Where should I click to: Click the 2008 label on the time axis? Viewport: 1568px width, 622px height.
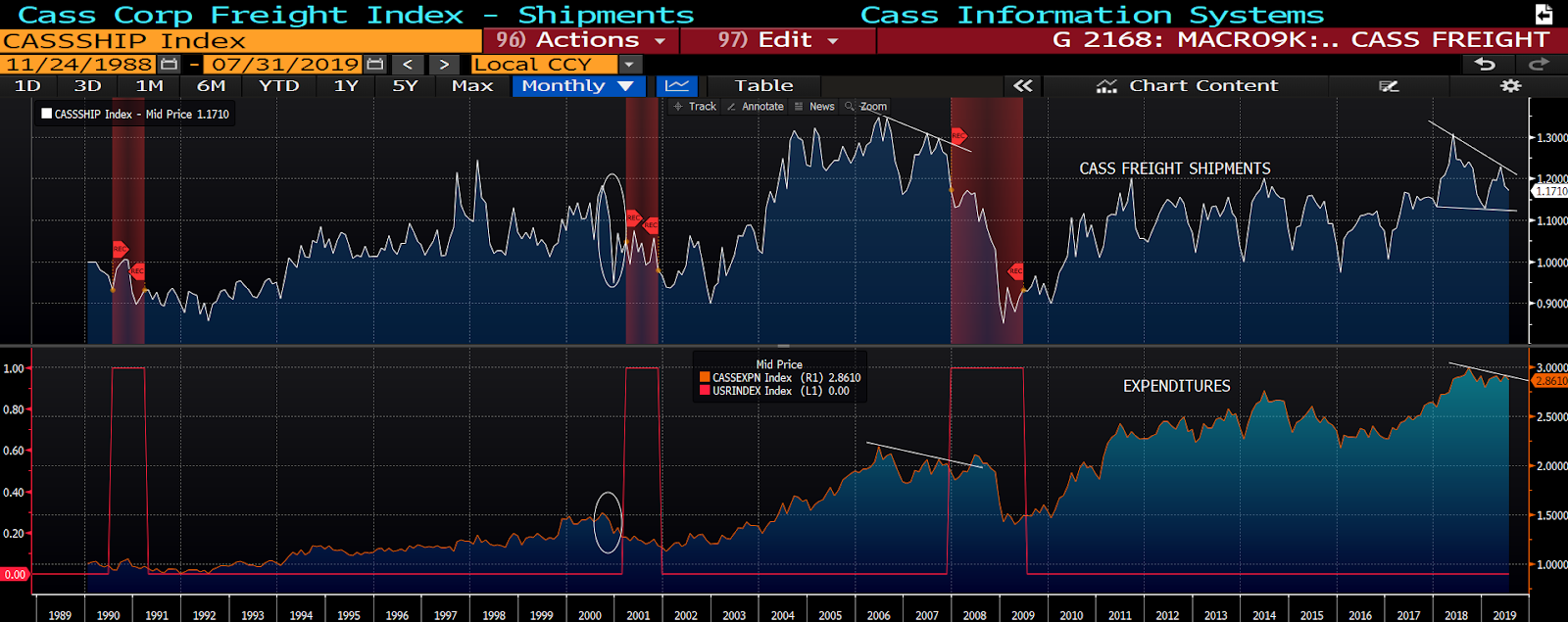pos(974,615)
